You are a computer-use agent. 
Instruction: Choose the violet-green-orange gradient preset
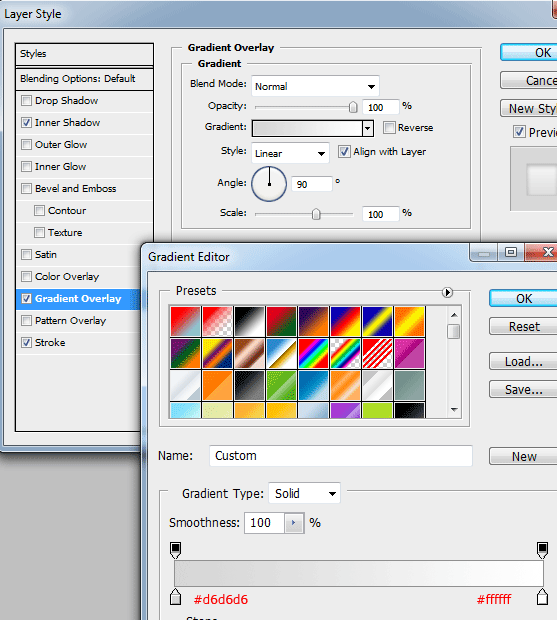(185, 353)
